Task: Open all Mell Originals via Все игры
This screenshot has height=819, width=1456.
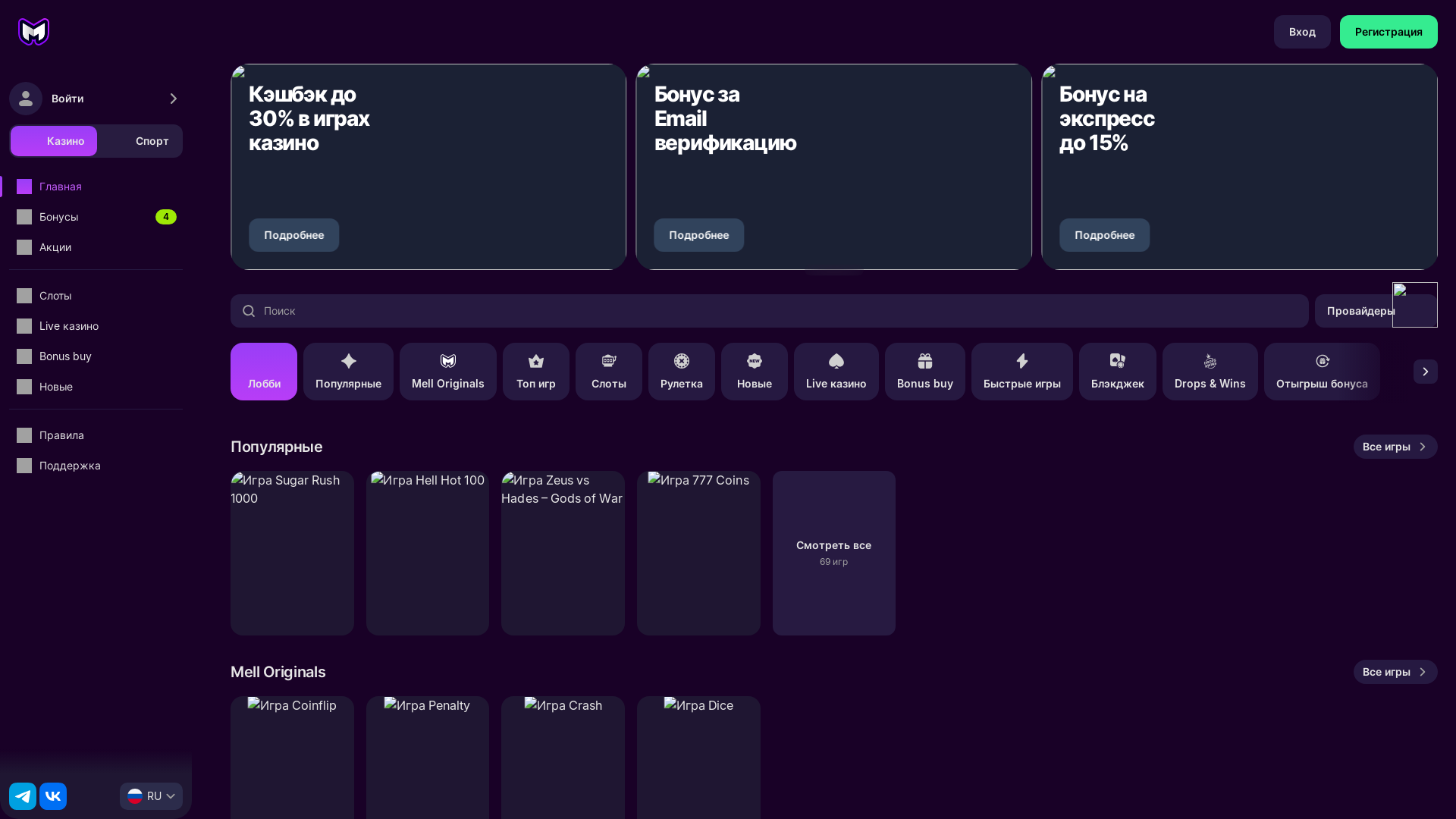Action: 1395,672
